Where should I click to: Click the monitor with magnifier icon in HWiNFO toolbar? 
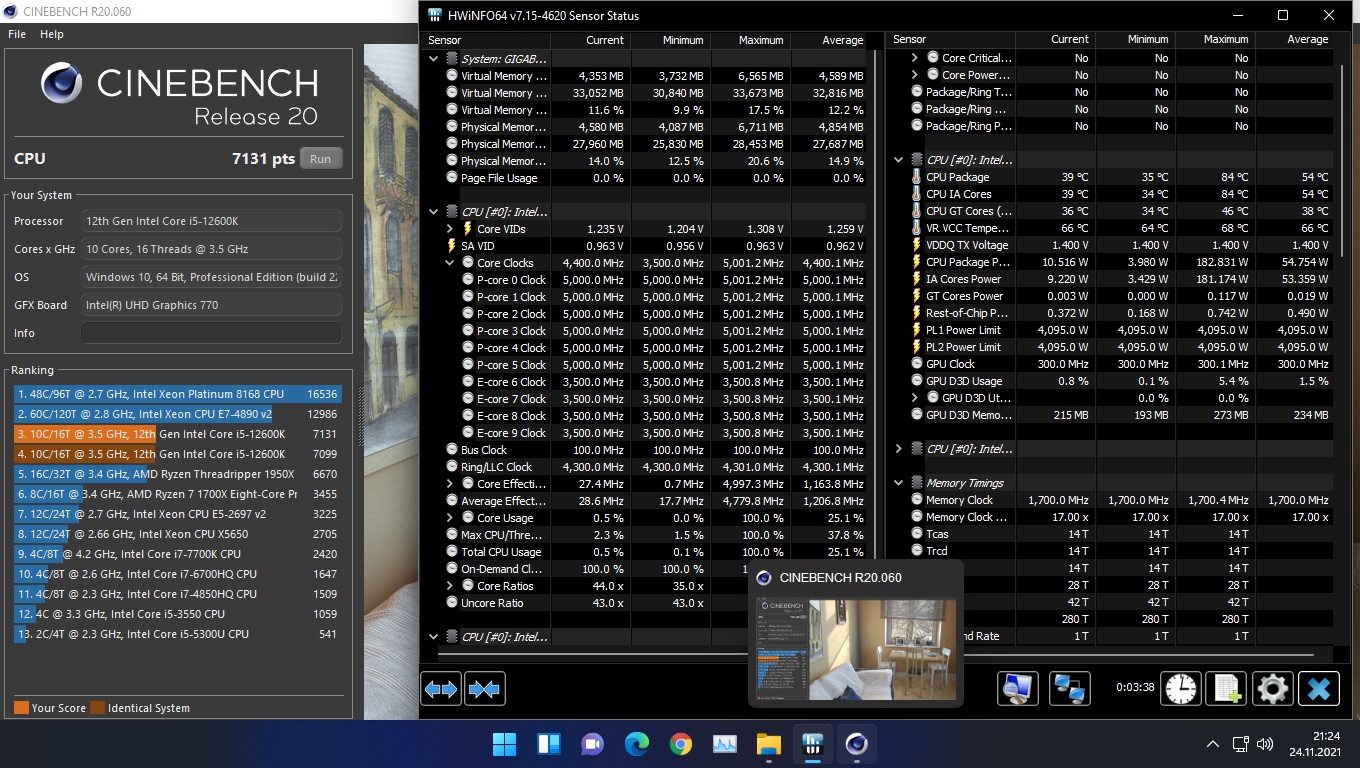[x=1018, y=689]
